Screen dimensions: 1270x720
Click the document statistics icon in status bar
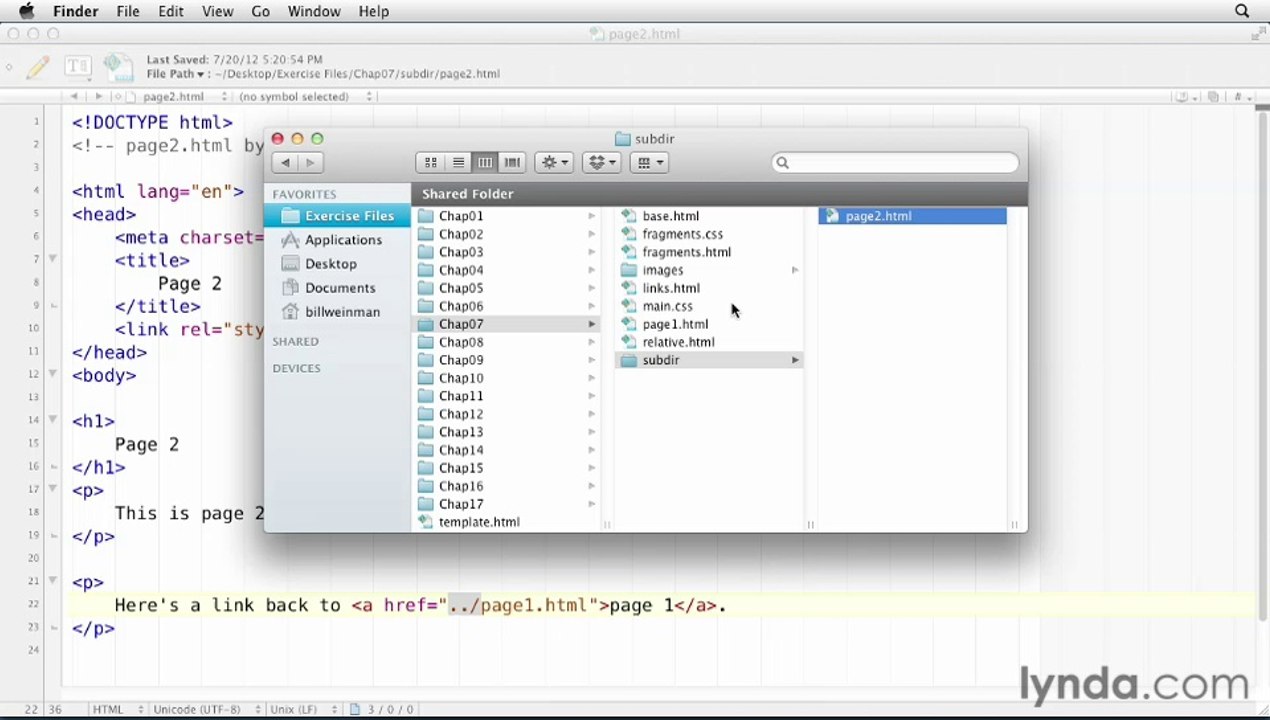pos(355,710)
